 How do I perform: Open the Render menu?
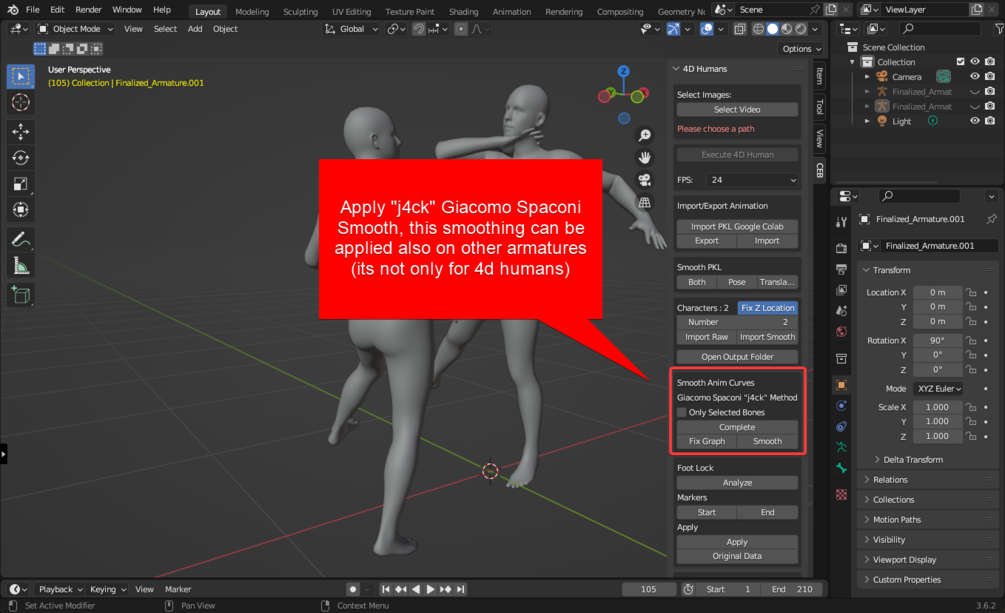click(x=88, y=10)
